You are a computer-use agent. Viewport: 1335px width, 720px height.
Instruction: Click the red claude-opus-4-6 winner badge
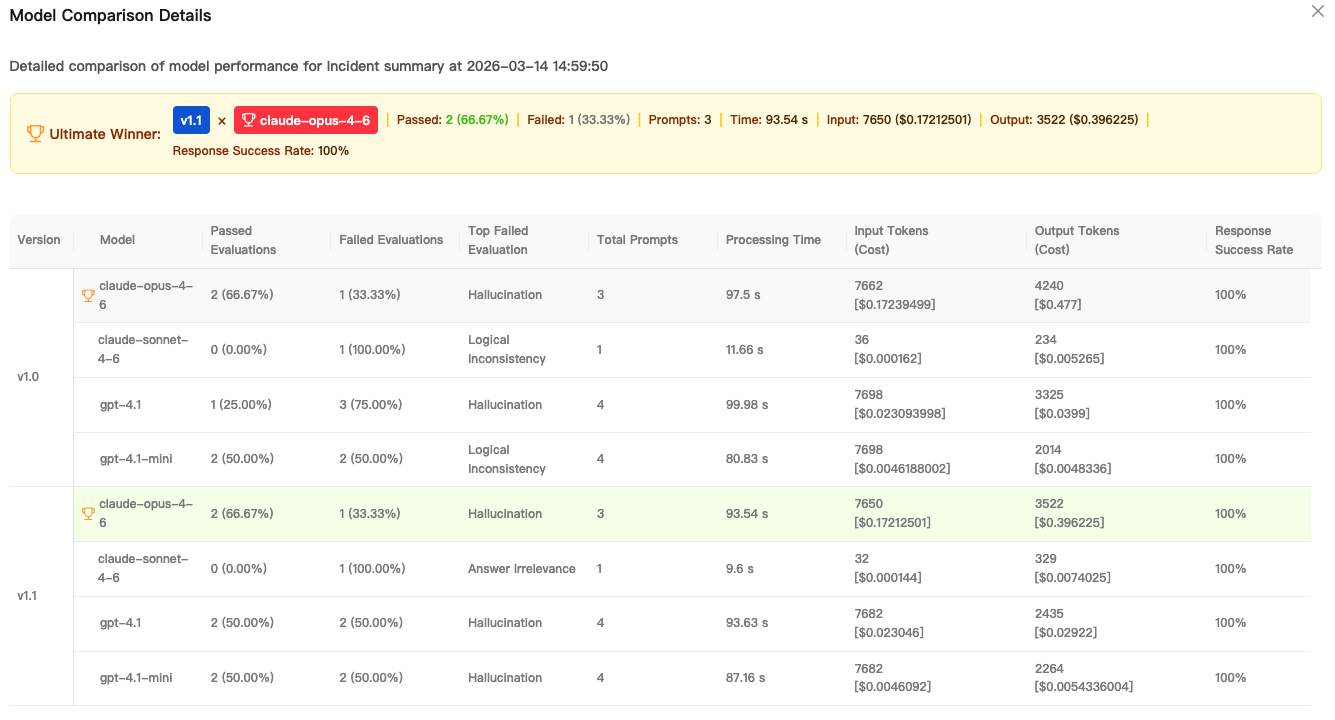(306, 120)
